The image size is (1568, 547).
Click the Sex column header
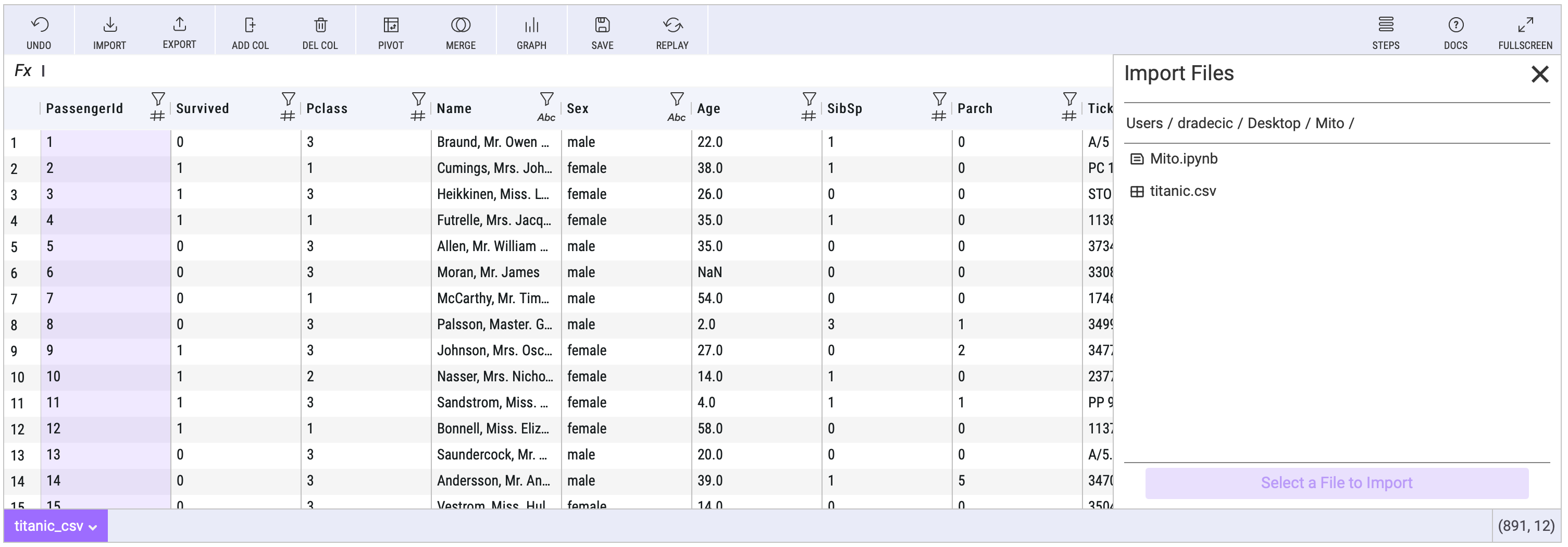(578, 108)
